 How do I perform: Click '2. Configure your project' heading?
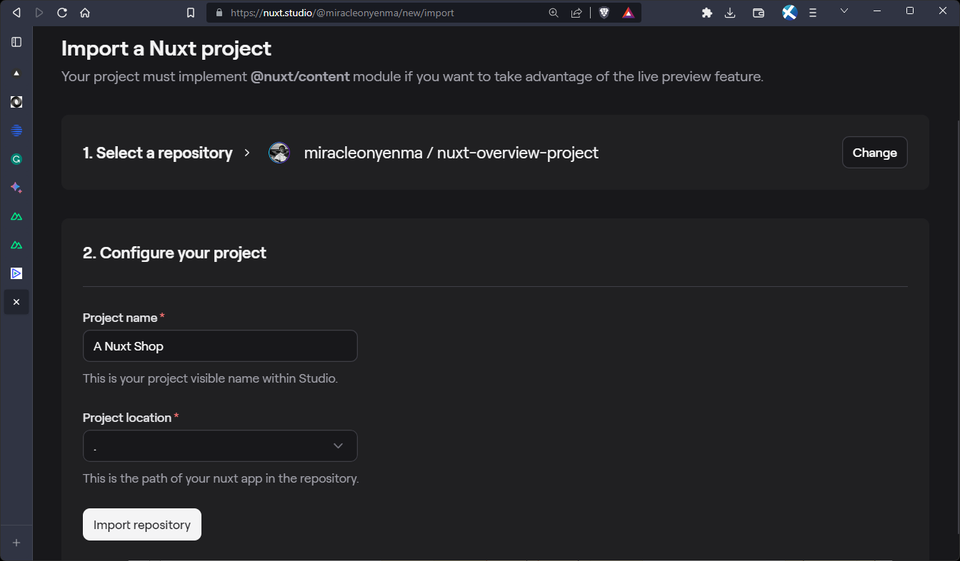pos(174,253)
